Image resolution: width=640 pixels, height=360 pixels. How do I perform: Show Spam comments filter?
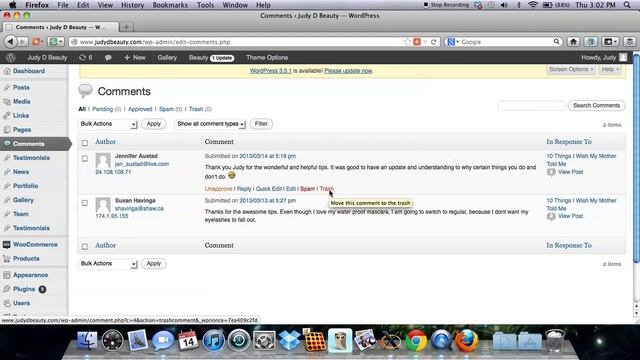[x=166, y=109]
